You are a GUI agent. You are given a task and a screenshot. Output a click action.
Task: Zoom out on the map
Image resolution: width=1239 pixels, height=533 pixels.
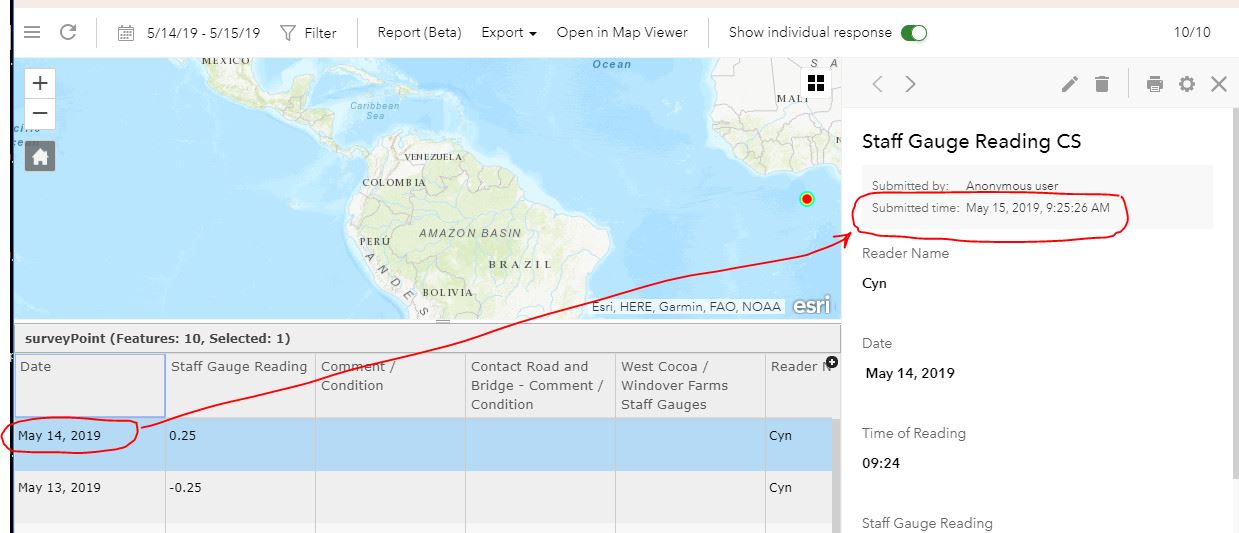[x=40, y=113]
